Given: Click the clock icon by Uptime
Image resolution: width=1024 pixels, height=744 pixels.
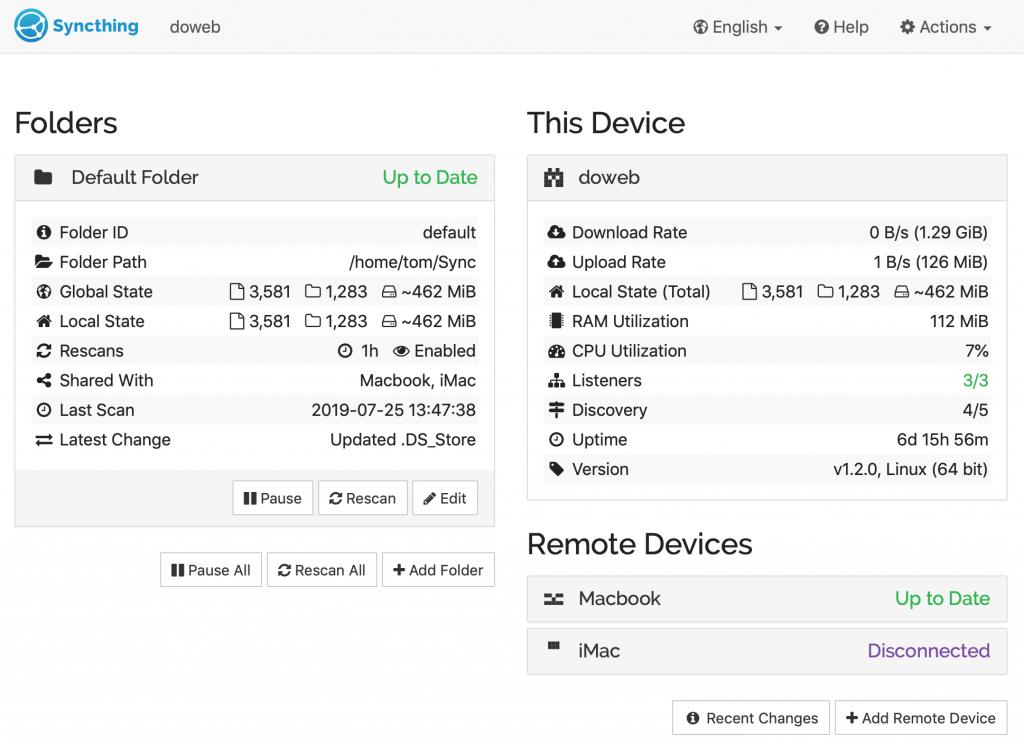Looking at the screenshot, I should (556, 440).
